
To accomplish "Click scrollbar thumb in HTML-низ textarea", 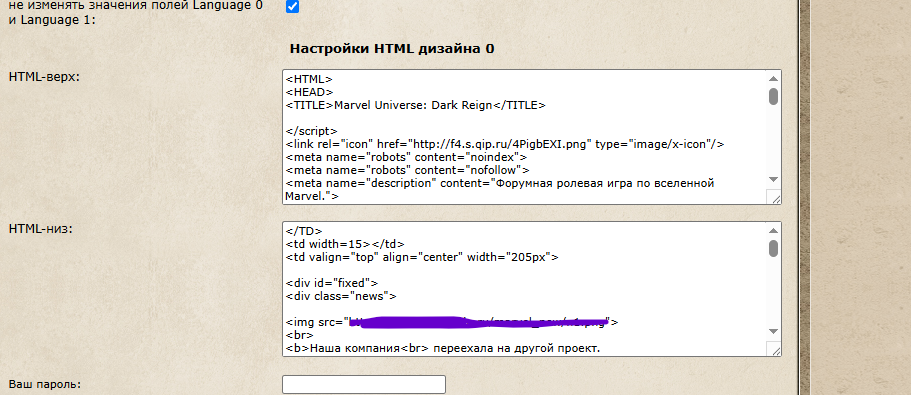I will pyautogui.click(x=773, y=248).
